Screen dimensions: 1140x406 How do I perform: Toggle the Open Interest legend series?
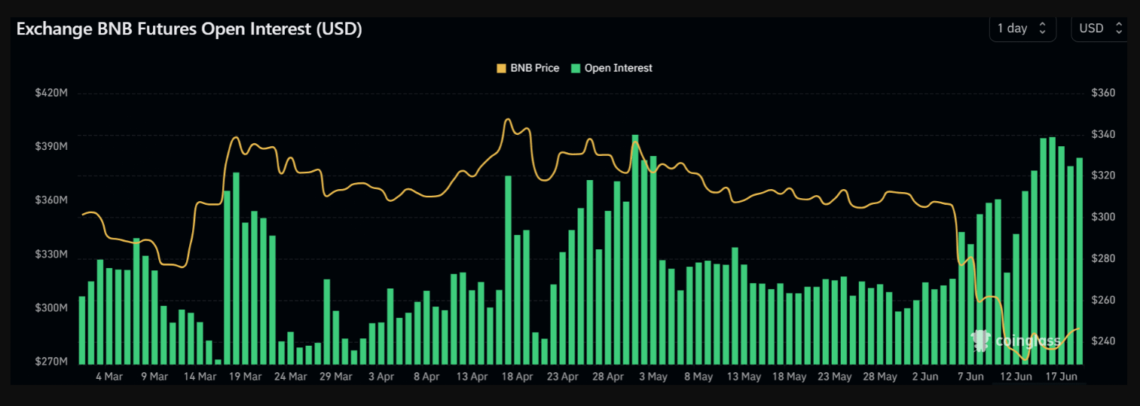pos(610,68)
